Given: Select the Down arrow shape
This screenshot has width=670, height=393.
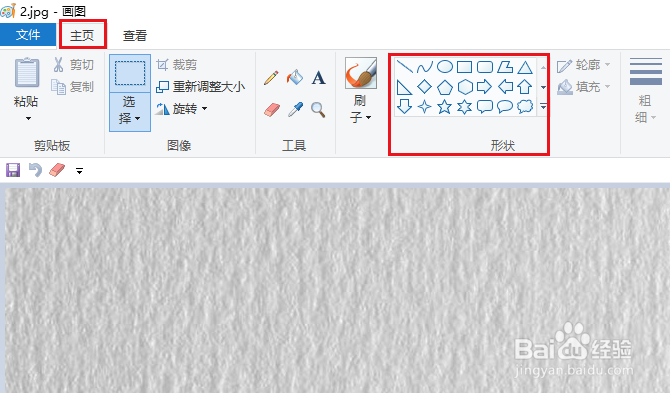Looking at the screenshot, I should (x=404, y=106).
